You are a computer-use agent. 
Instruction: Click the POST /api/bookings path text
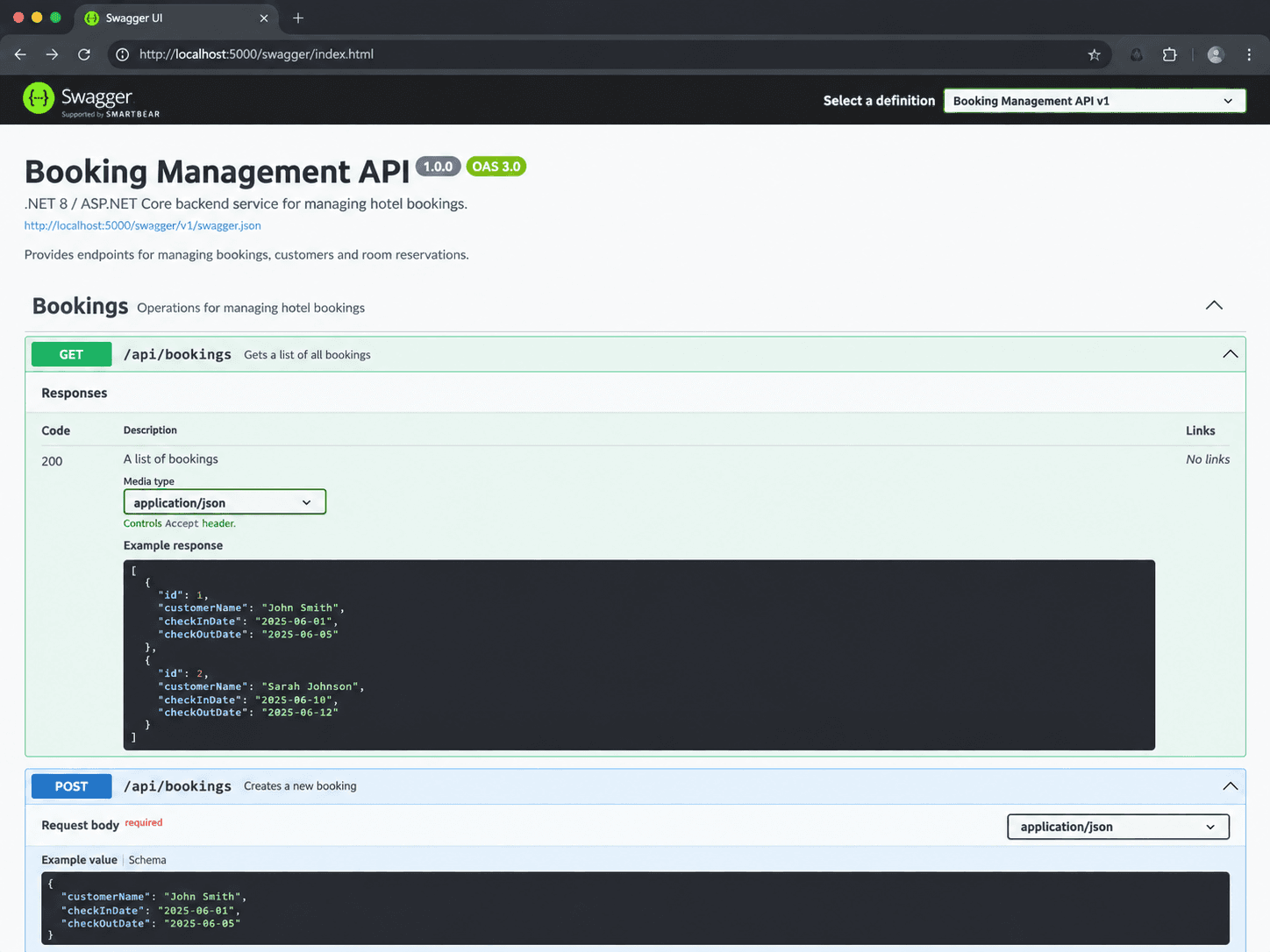point(177,786)
